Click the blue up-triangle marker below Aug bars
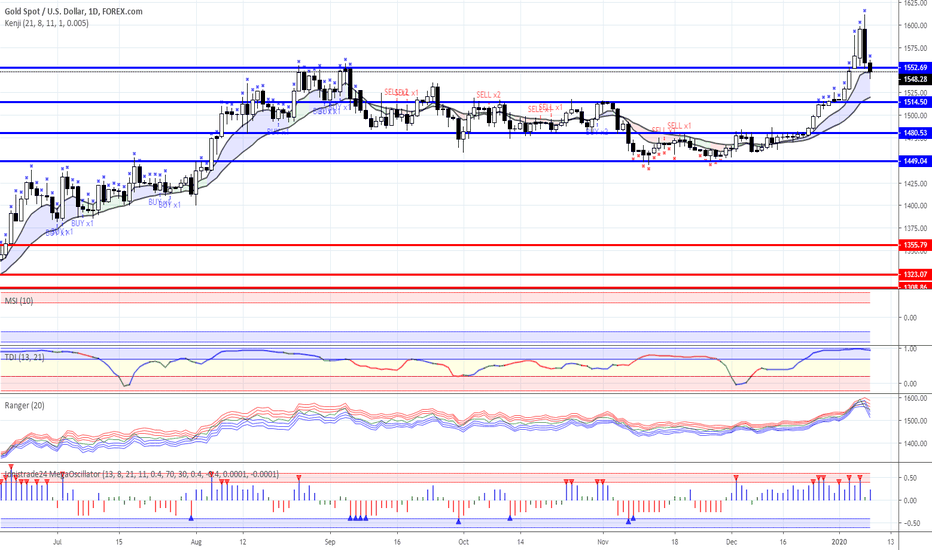The width and height of the screenshot is (932, 550). [191, 518]
